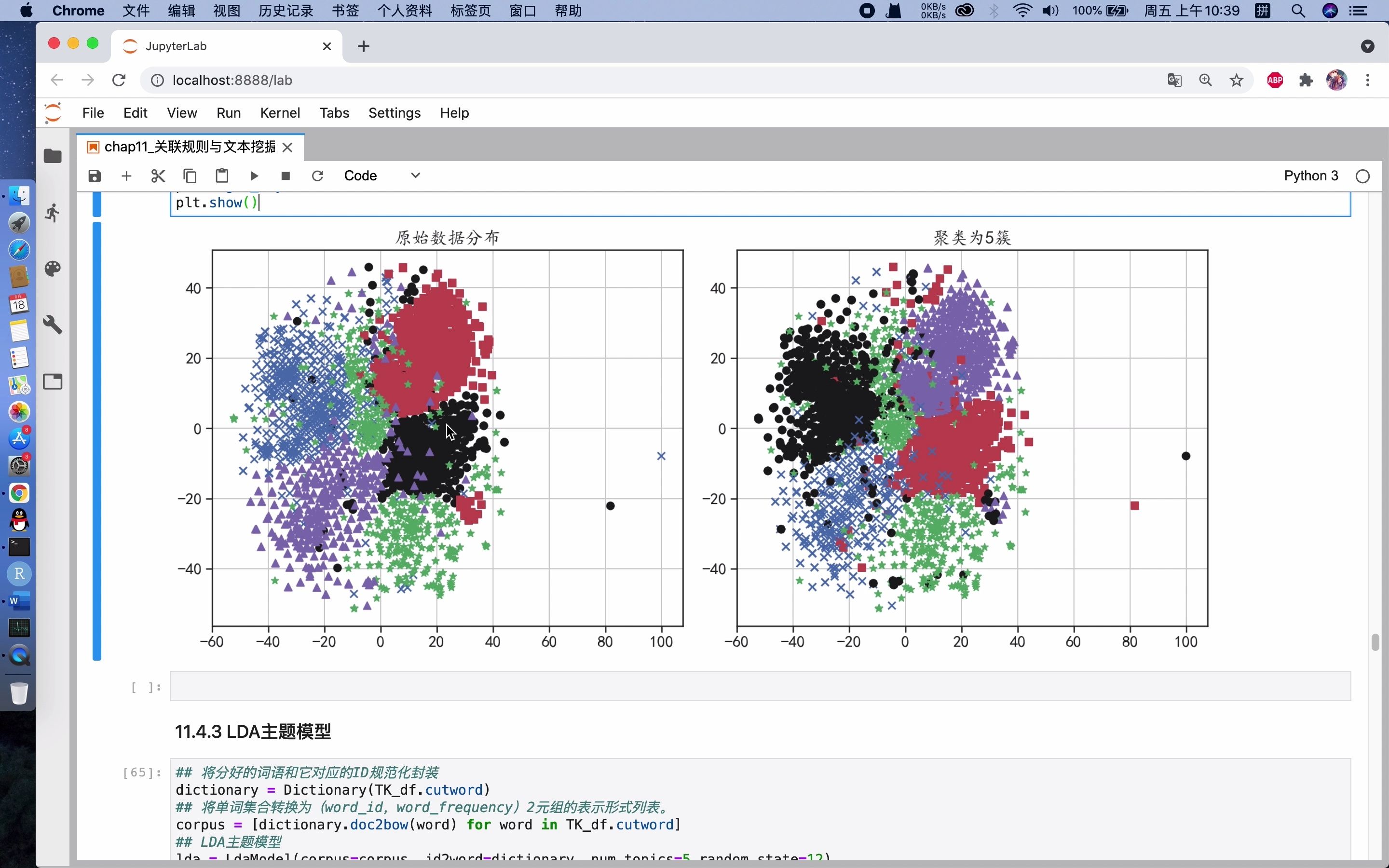Click the notebook vertical scrollbar thumb
Viewport: 1389px width, 868px height.
point(1375,642)
